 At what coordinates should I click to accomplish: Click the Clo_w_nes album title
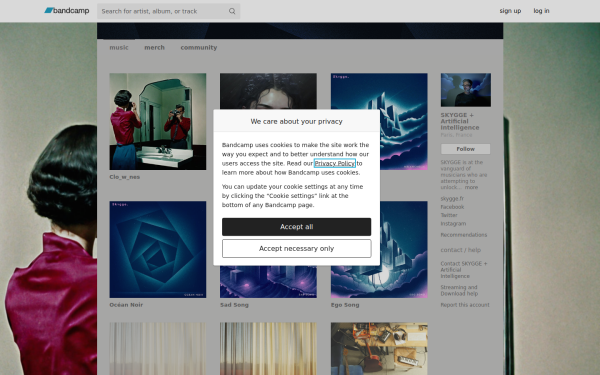tap(125, 177)
